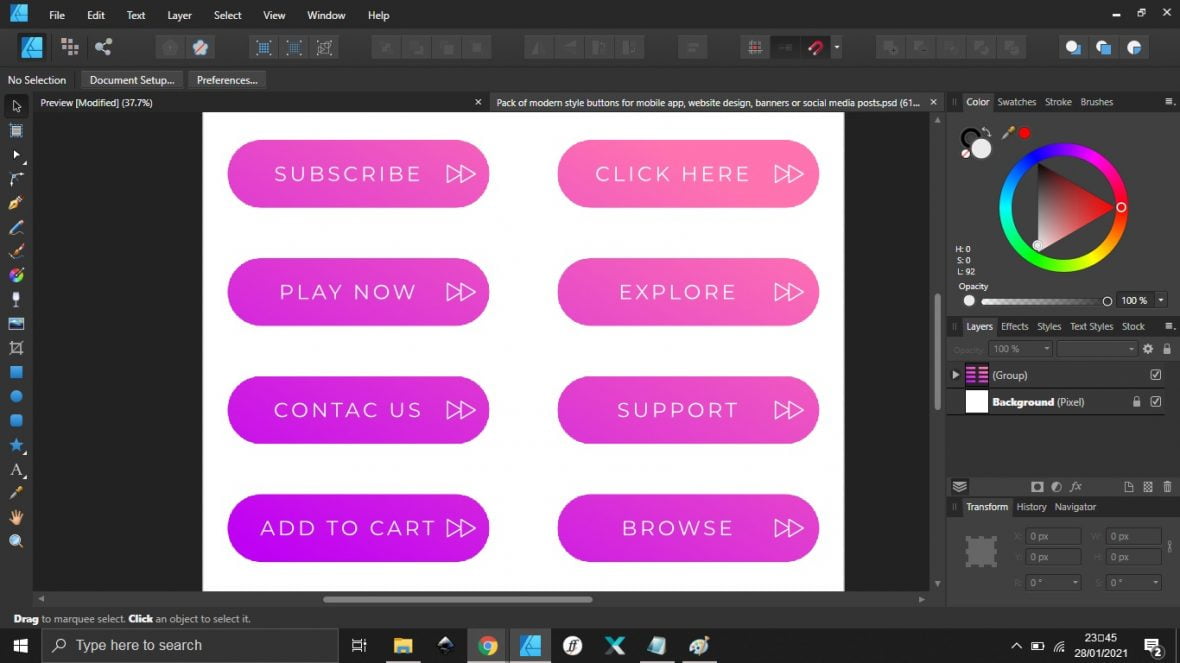Select the Transparency tool

[16, 299]
